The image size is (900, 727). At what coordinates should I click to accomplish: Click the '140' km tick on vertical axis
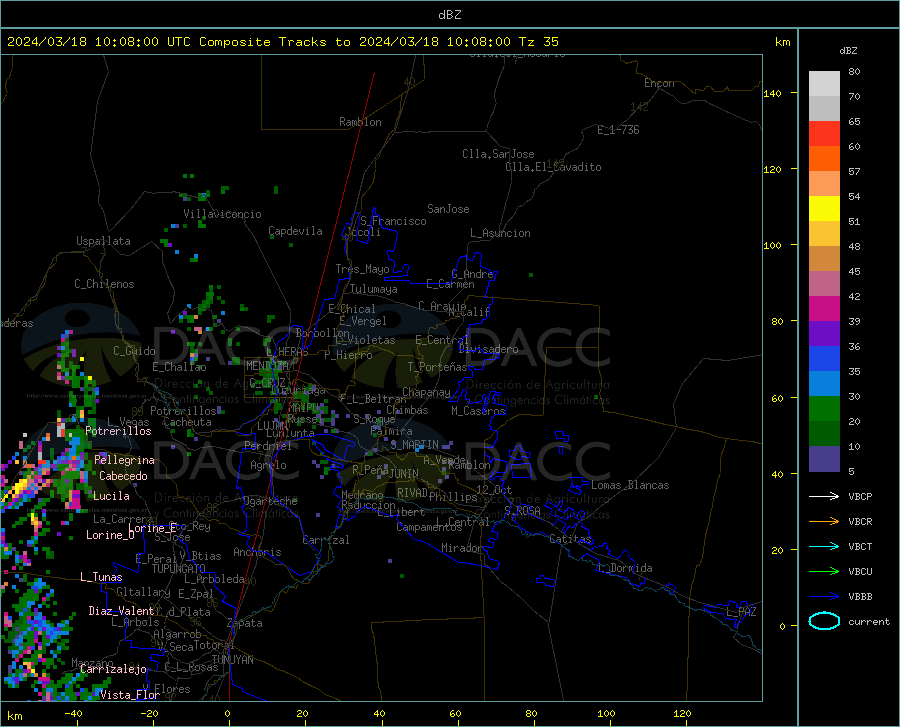772,93
